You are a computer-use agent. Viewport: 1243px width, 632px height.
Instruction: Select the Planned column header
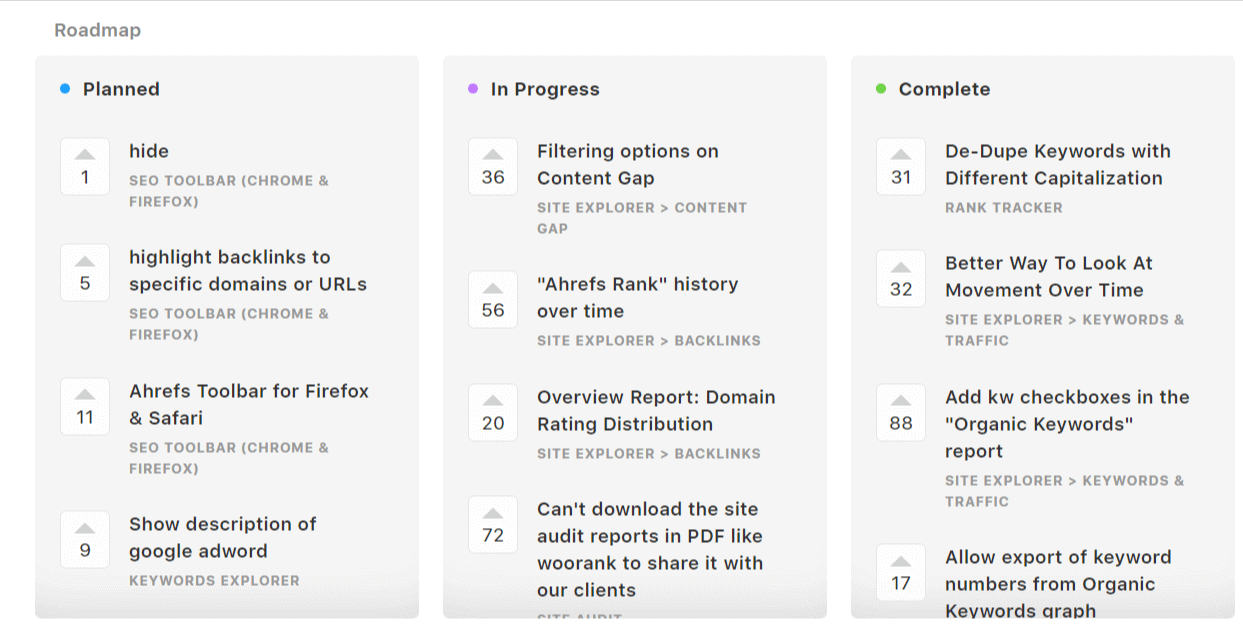coord(121,89)
